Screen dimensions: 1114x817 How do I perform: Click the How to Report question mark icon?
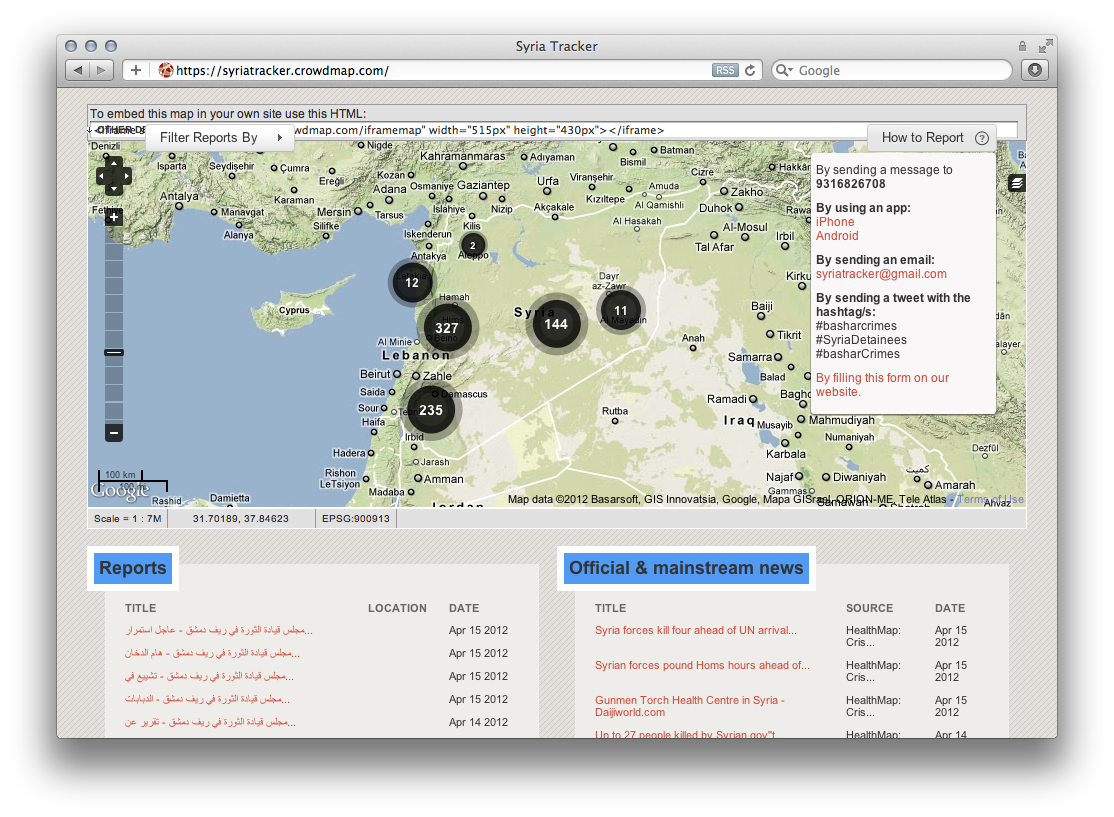pyautogui.click(x=981, y=138)
